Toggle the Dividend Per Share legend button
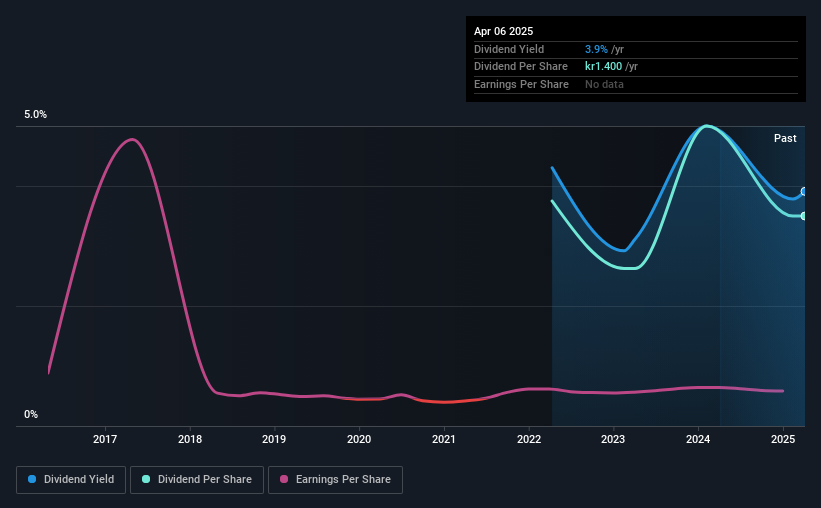Screen dimensions: 821x508 [197, 480]
